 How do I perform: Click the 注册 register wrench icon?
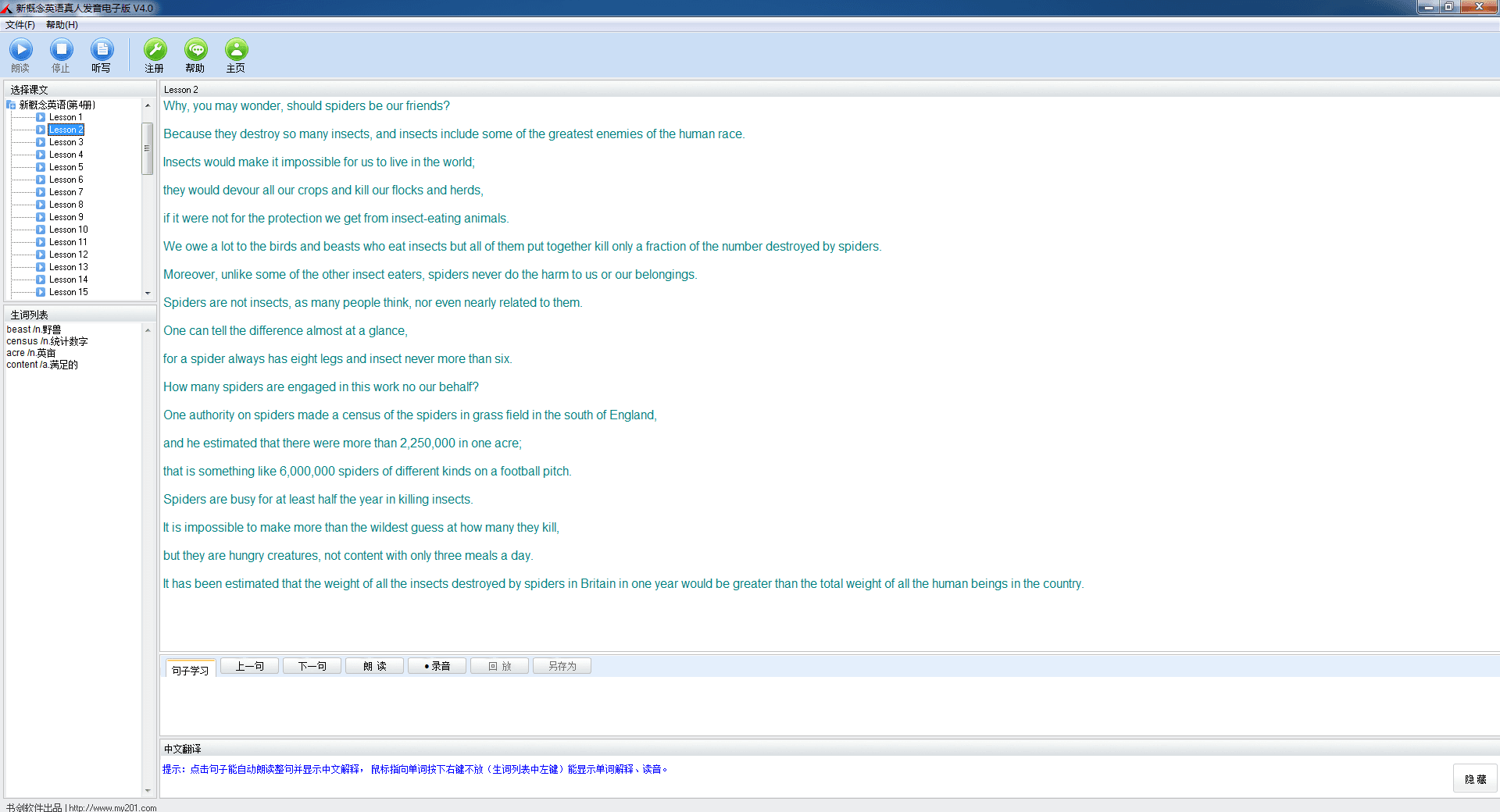[x=155, y=51]
